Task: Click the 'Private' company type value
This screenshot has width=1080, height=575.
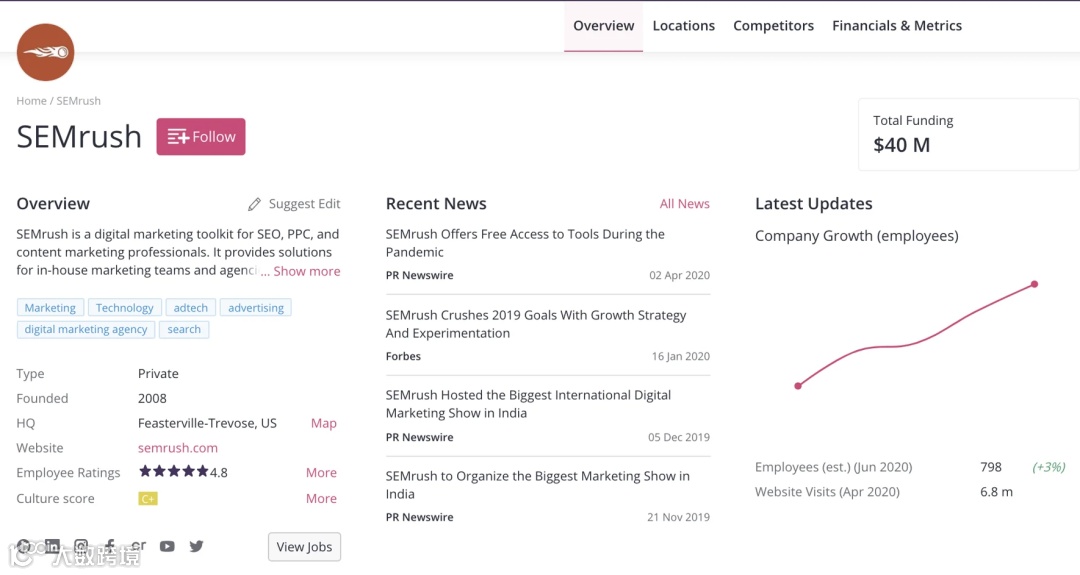Action: click(x=158, y=373)
